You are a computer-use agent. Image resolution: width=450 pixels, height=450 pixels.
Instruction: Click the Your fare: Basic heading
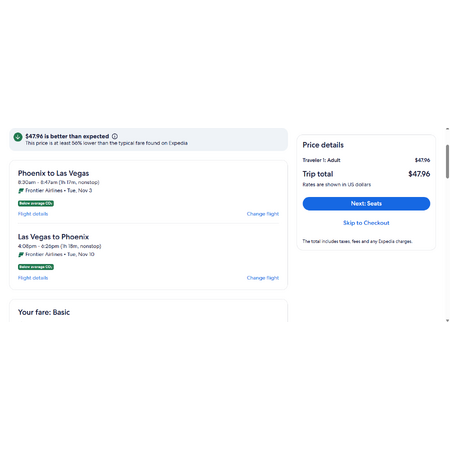tap(44, 312)
